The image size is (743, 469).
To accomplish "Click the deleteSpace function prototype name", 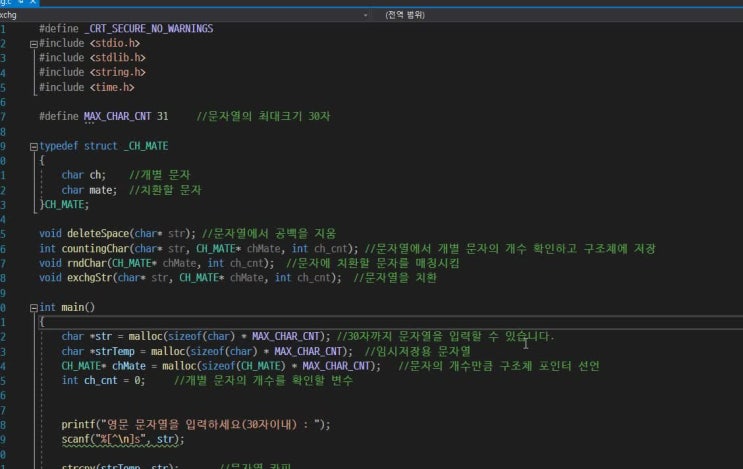I will [98, 234].
